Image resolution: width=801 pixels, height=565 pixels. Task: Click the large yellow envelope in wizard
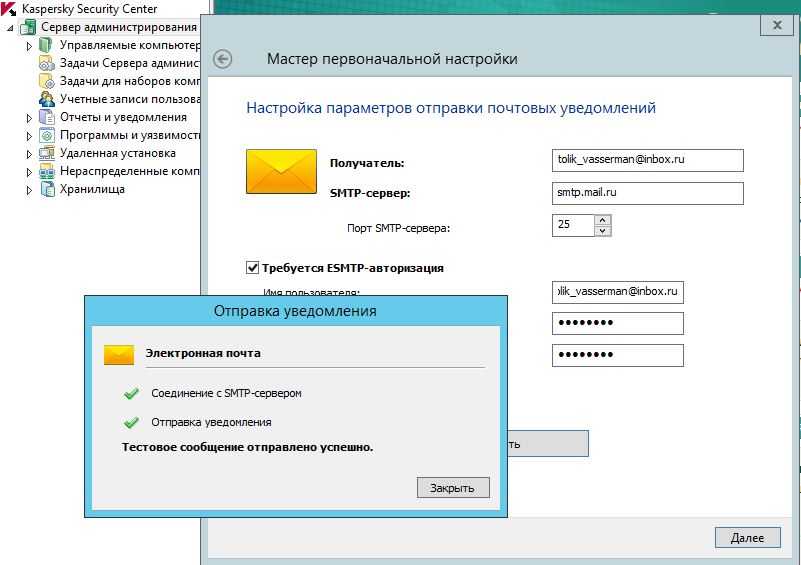tap(281, 172)
